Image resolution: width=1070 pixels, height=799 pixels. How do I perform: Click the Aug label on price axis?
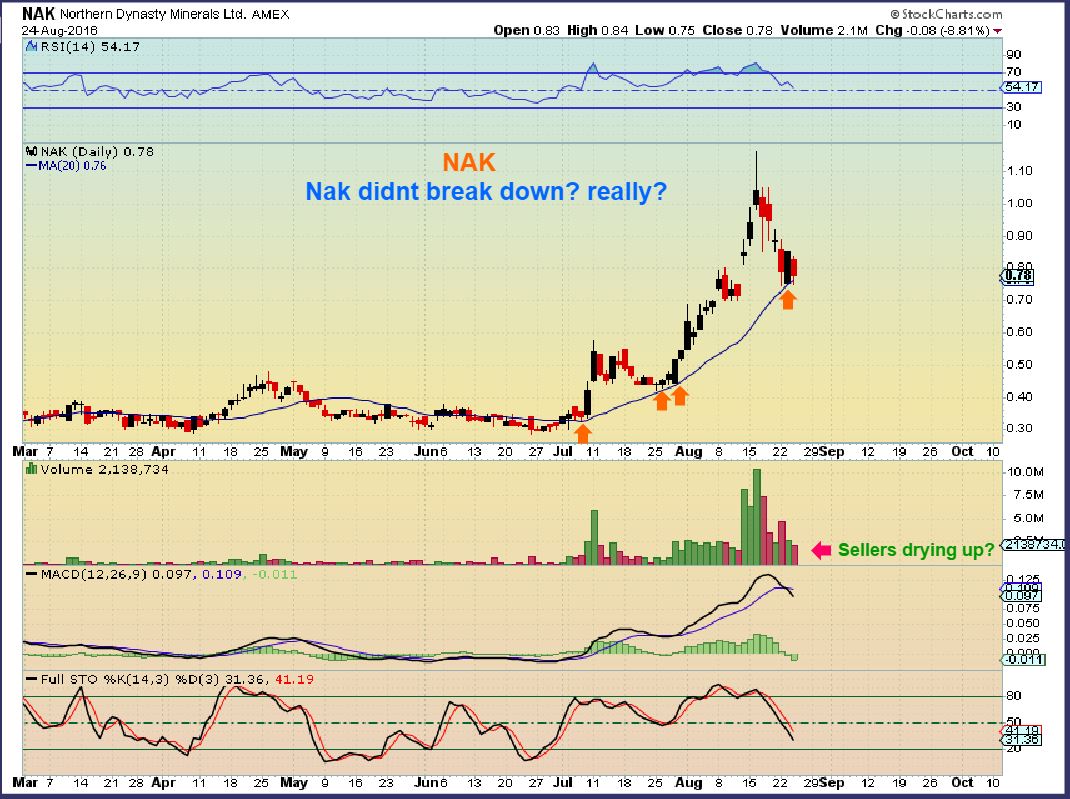(689, 452)
